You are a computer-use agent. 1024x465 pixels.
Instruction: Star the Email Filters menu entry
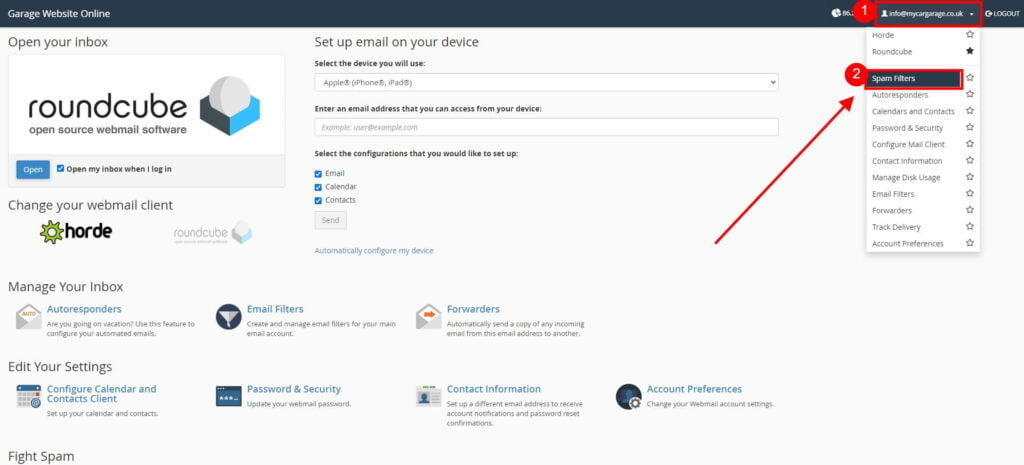(970, 193)
